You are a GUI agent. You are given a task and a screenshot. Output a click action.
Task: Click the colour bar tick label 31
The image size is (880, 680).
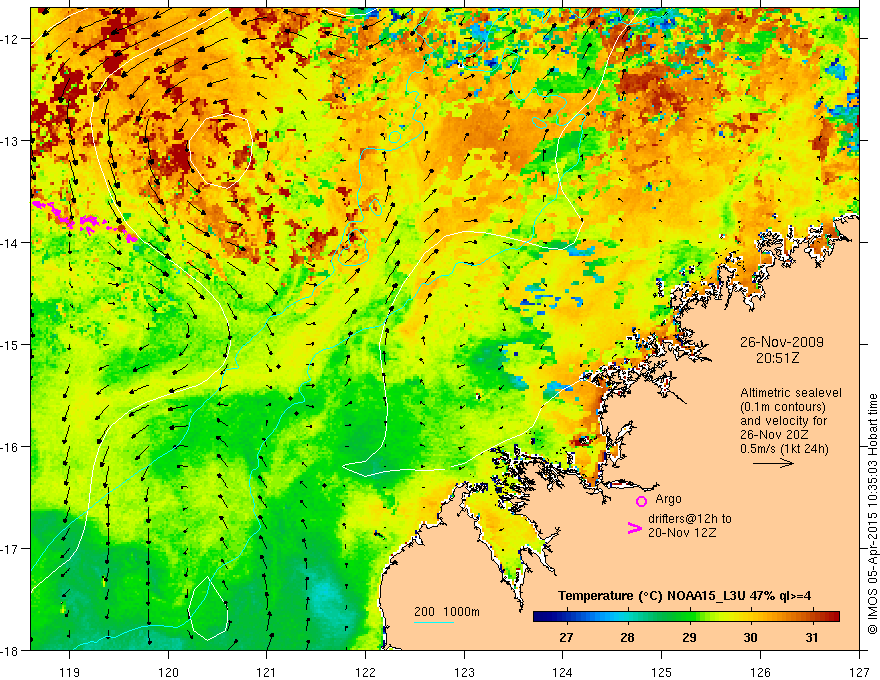[812, 637]
